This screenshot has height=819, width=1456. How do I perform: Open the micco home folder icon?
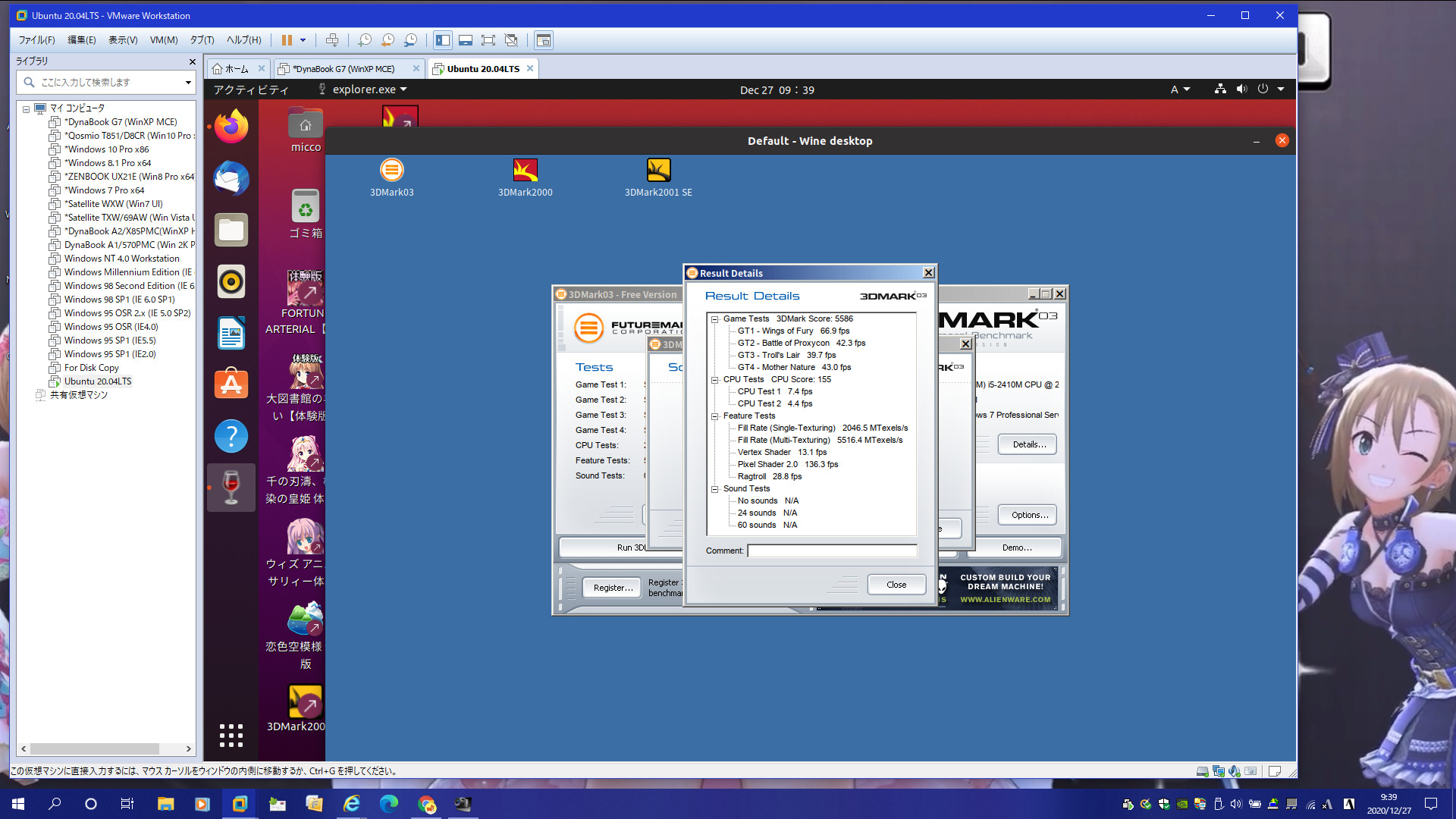coord(306,130)
